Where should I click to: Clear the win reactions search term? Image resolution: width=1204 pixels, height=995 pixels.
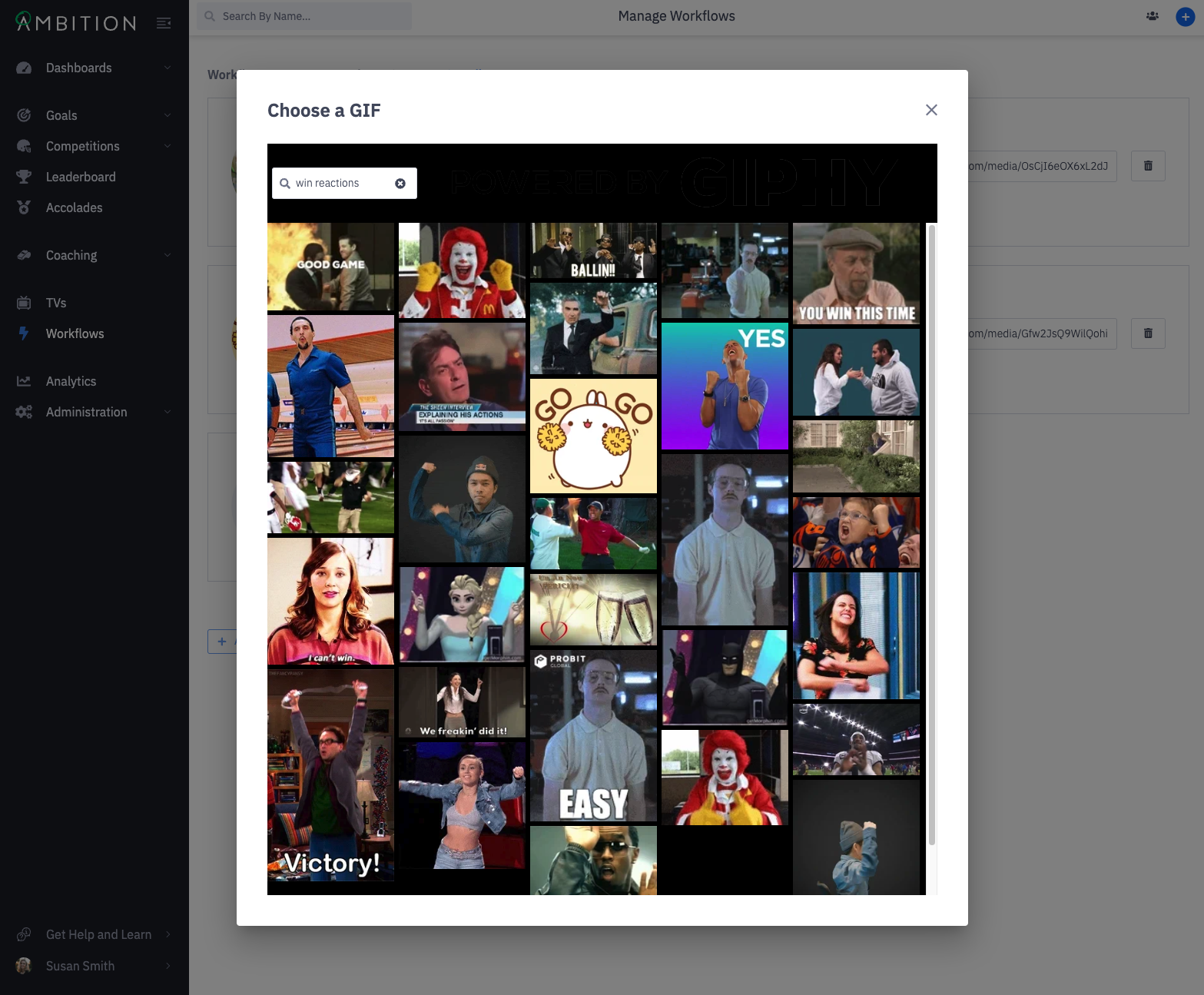(400, 183)
